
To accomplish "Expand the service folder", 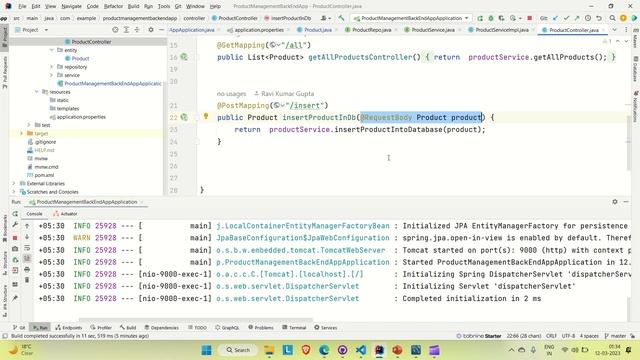I will click(52, 75).
